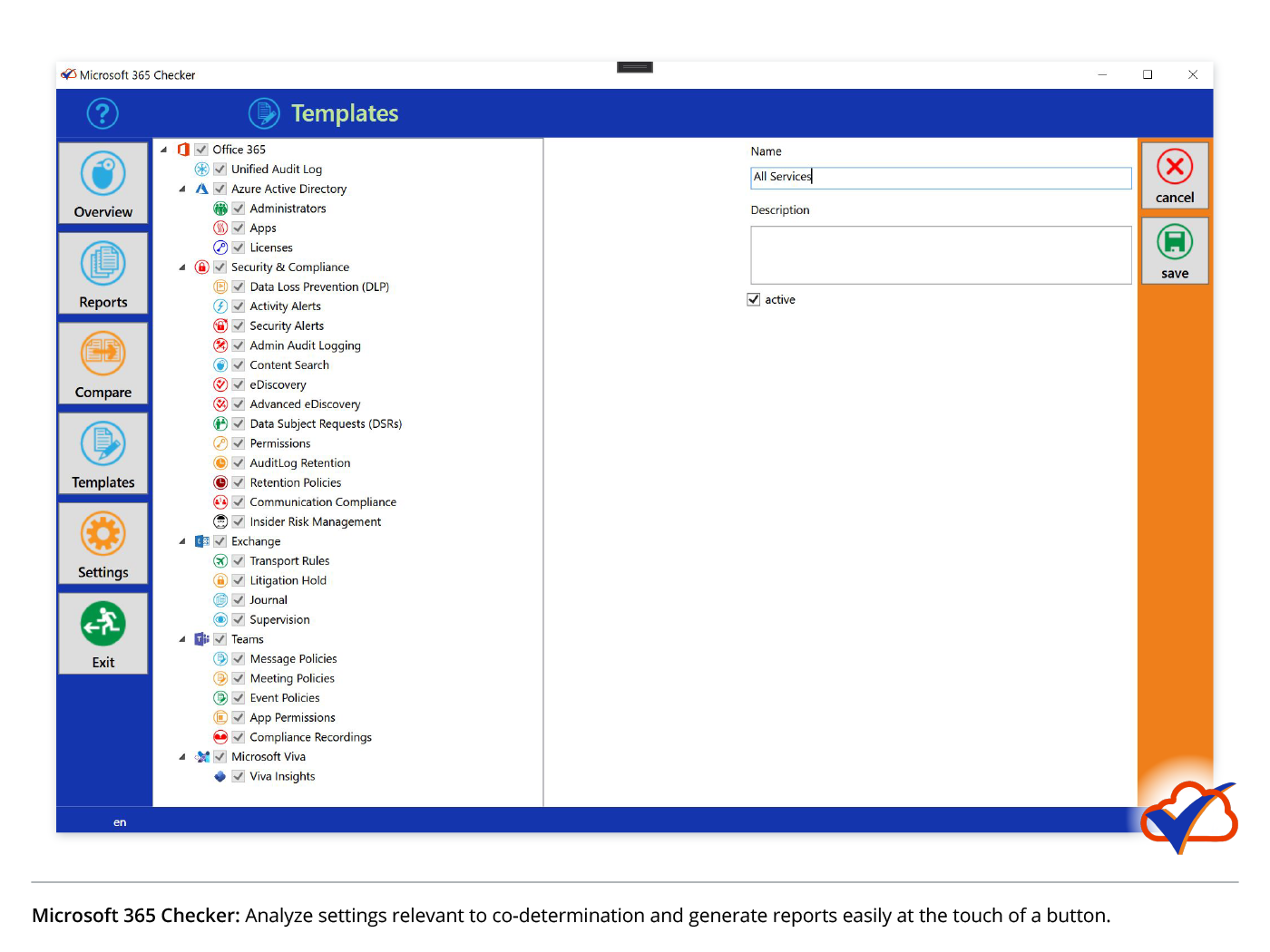Toggle the Security Alerts checkbox
This screenshot has height=952, width=1270.
pyautogui.click(x=239, y=326)
